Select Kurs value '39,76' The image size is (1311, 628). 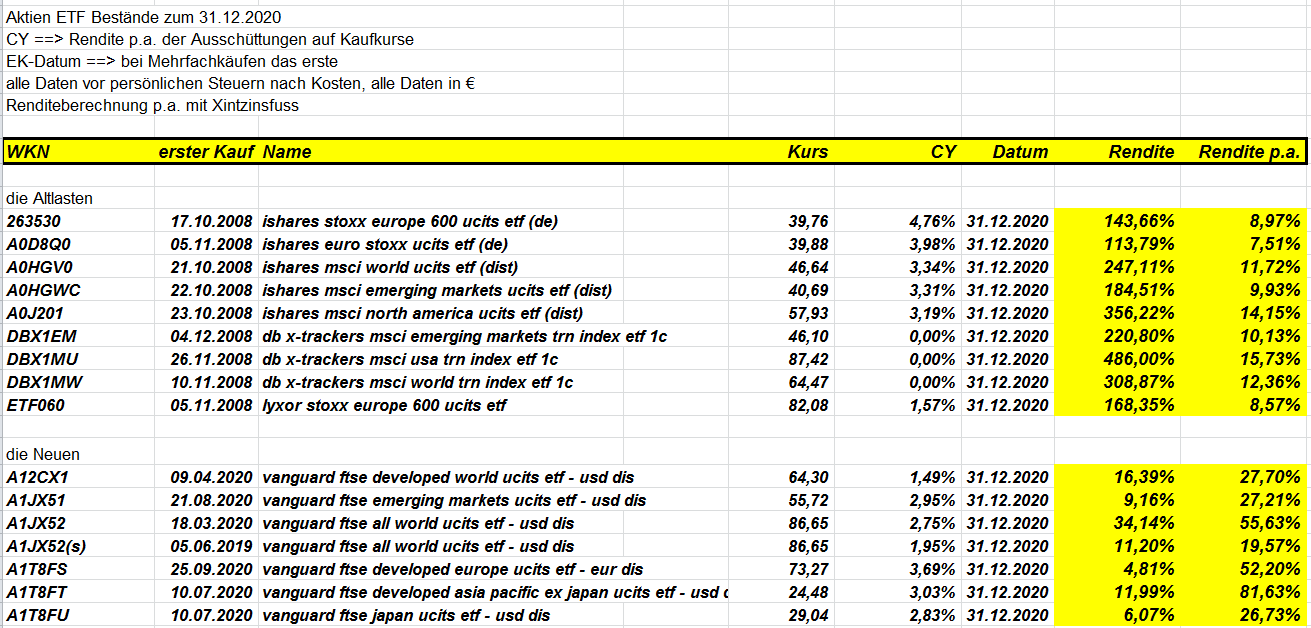808,221
